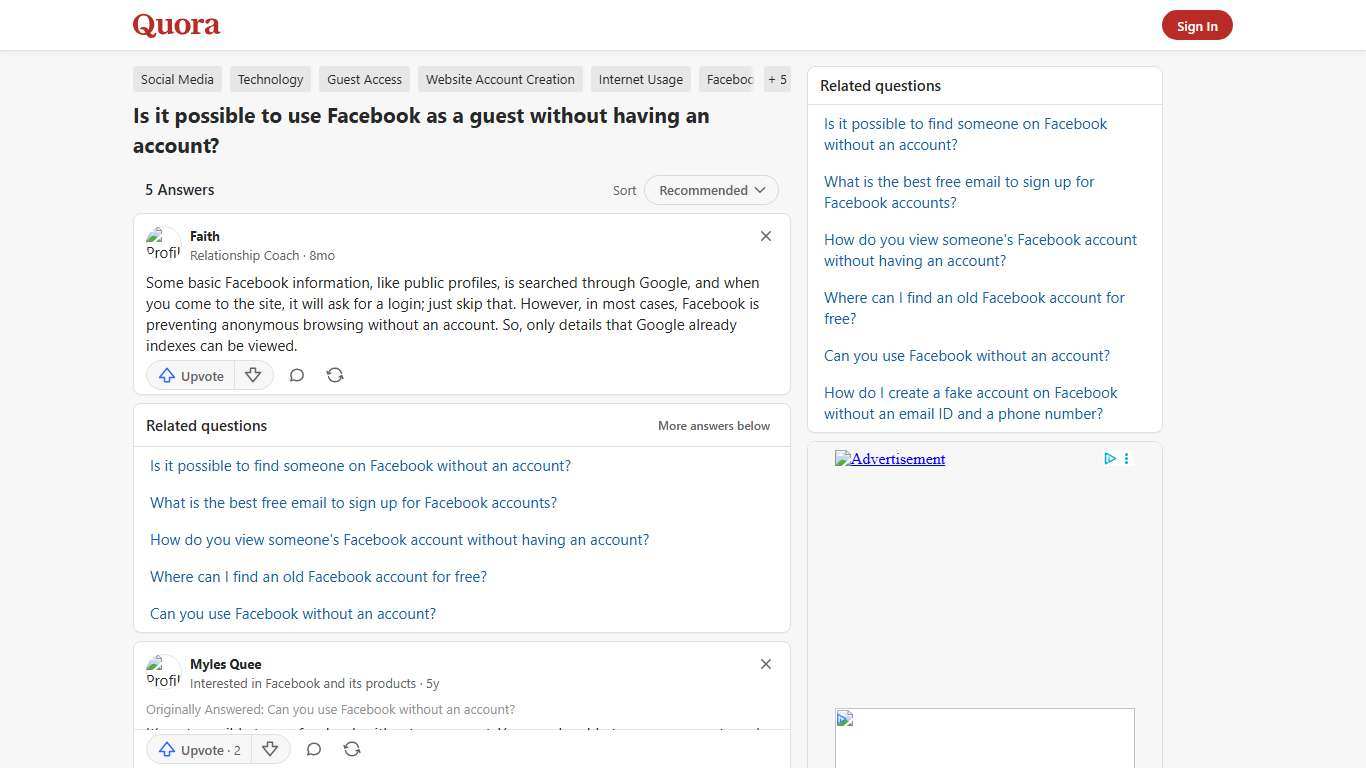Click the repost icon on Faith's answer
1366x768 pixels.
click(335, 375)
